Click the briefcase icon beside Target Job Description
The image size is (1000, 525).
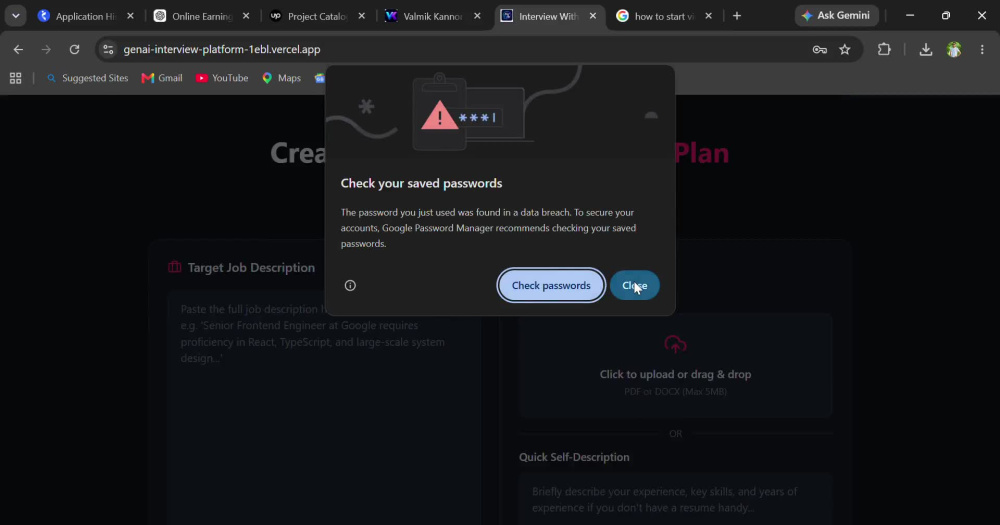pos(175,267)
